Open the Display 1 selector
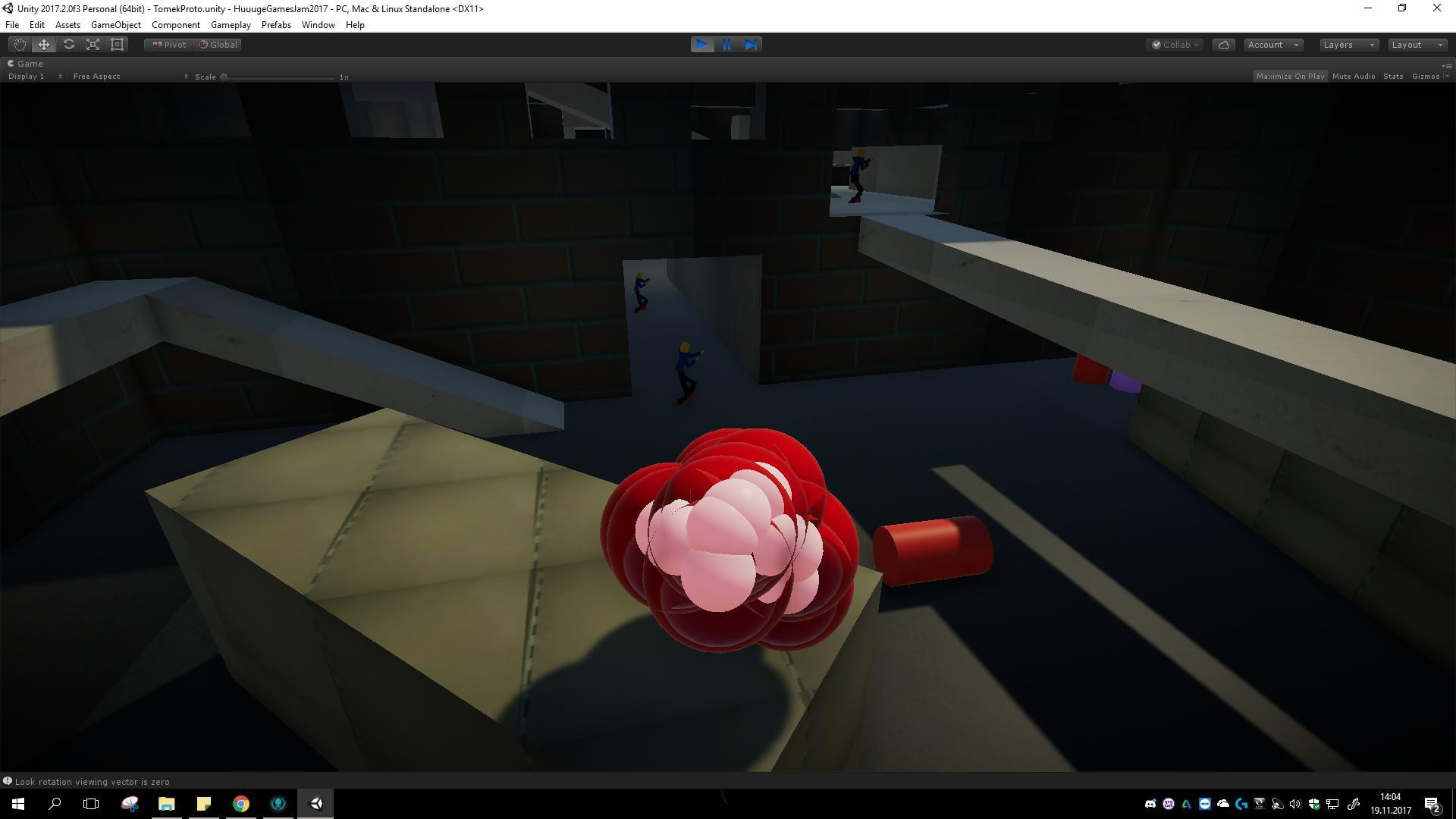 [35, 77]
